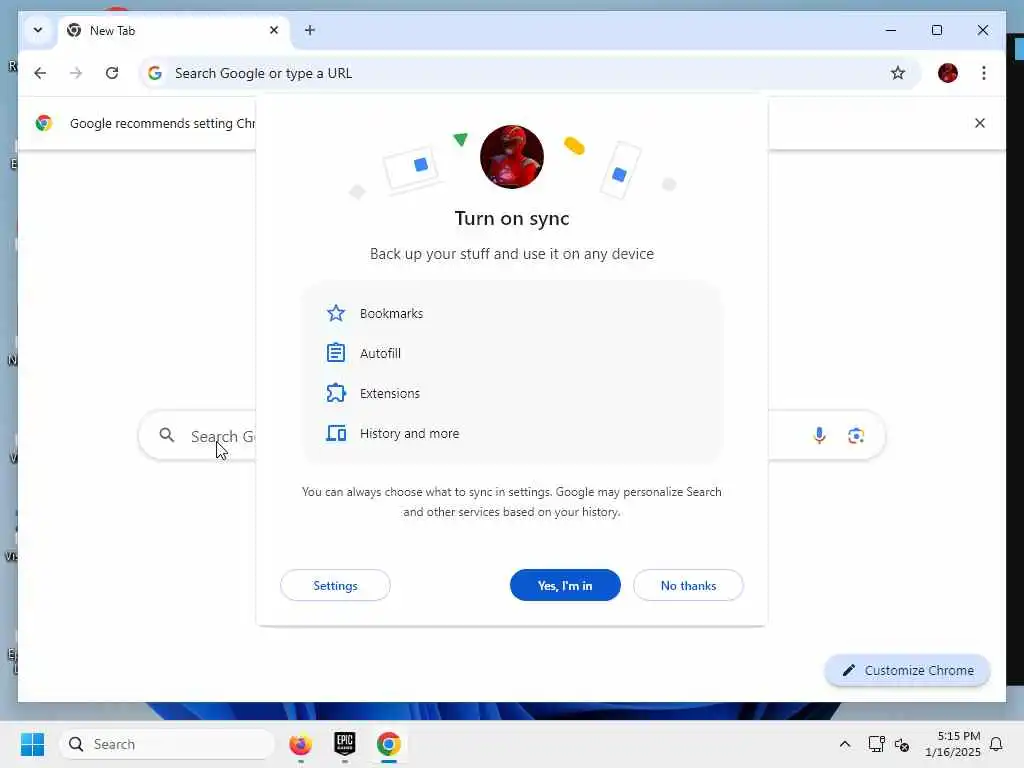Click the Turn on sync heading
Viewport: 1024px width, 768px height.
point(512,218)
